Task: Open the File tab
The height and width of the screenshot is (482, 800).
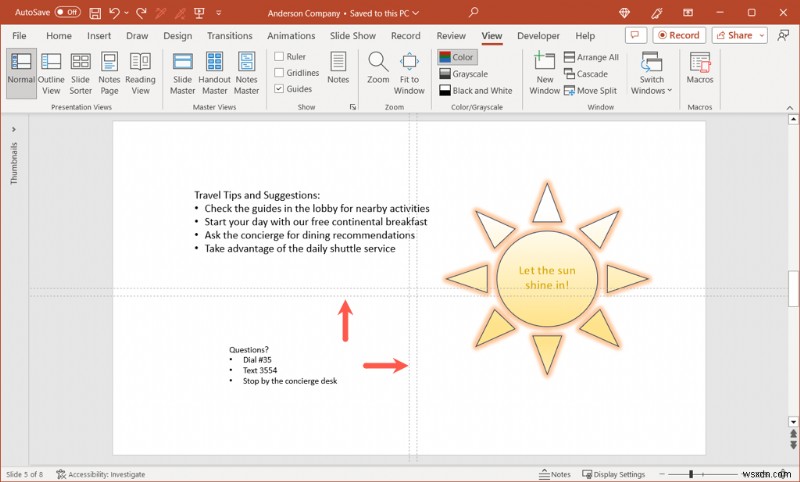Action: [x=19, y=36]
